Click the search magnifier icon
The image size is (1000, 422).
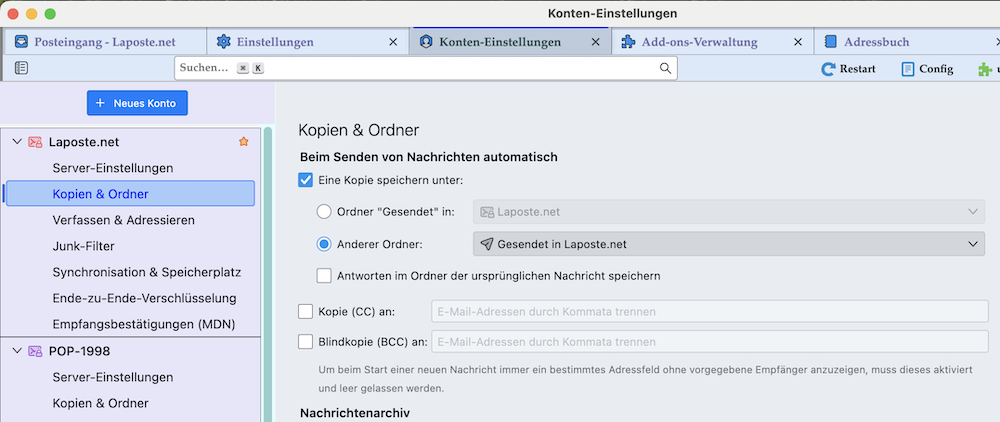[x=665, y=68]
